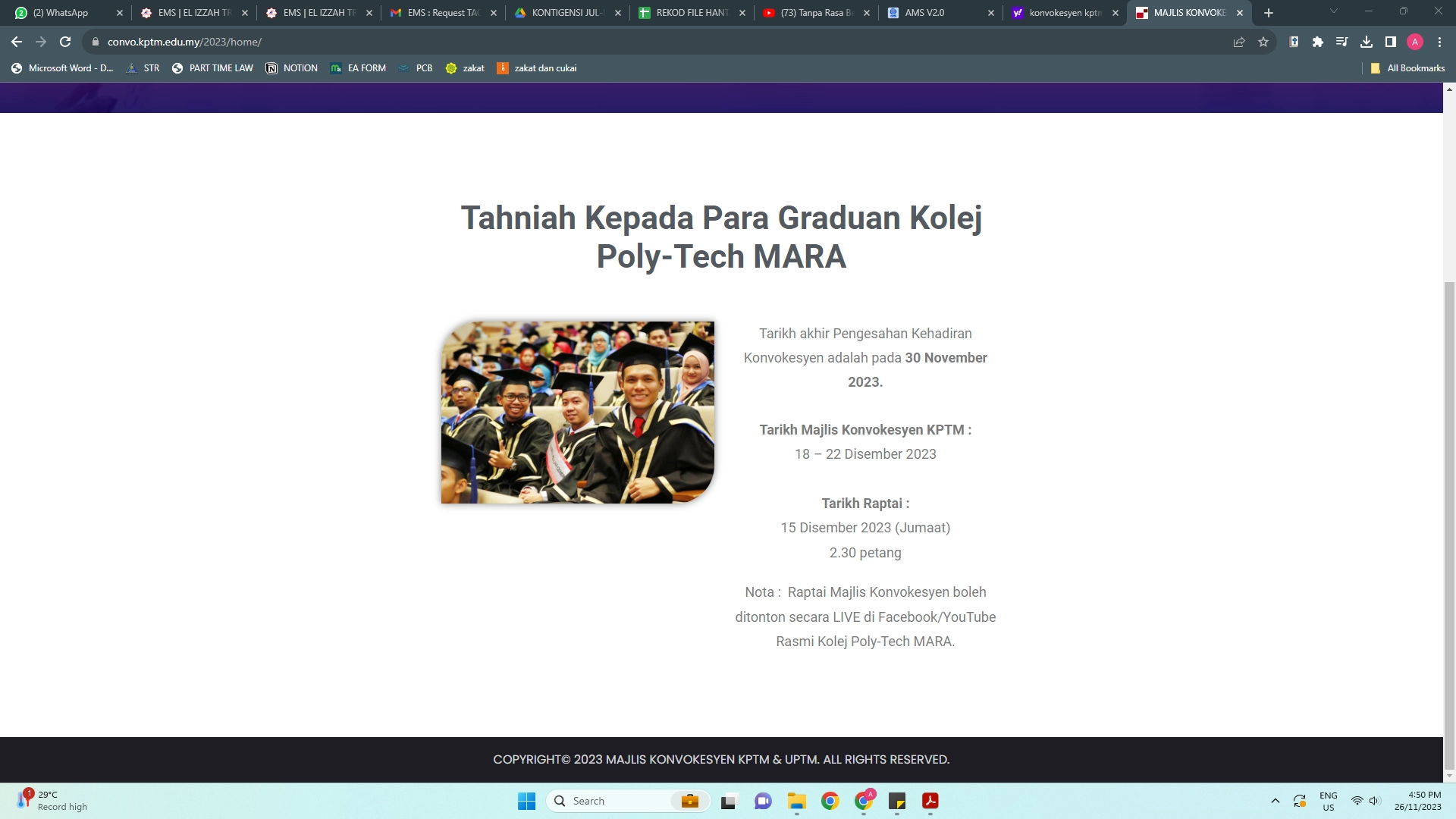The image size is (1456, 819).
Task: View site information lock icon
Action: (x=96, y=42)
